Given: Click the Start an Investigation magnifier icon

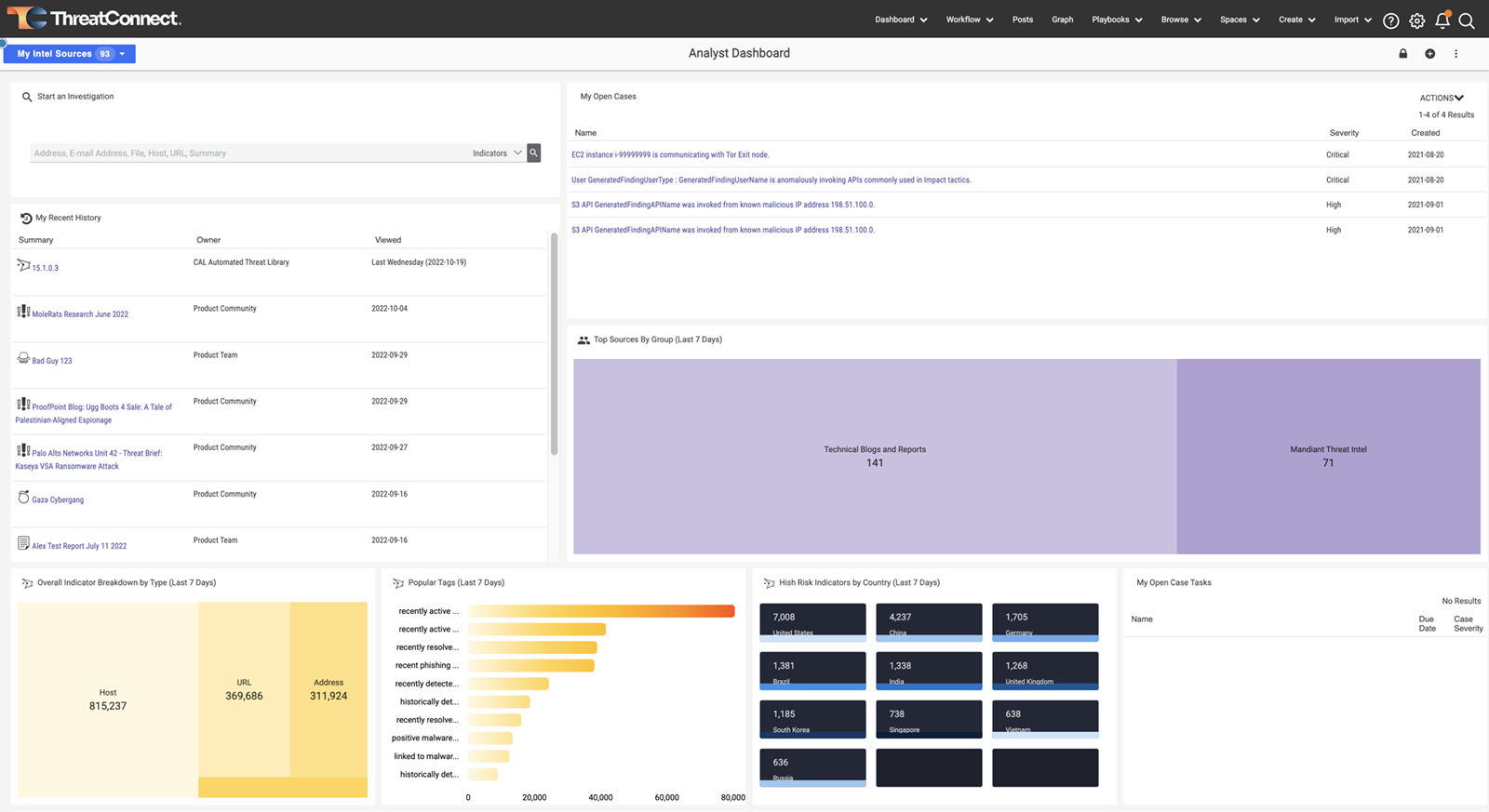Looking at the screenshot, I should [27, 97].
